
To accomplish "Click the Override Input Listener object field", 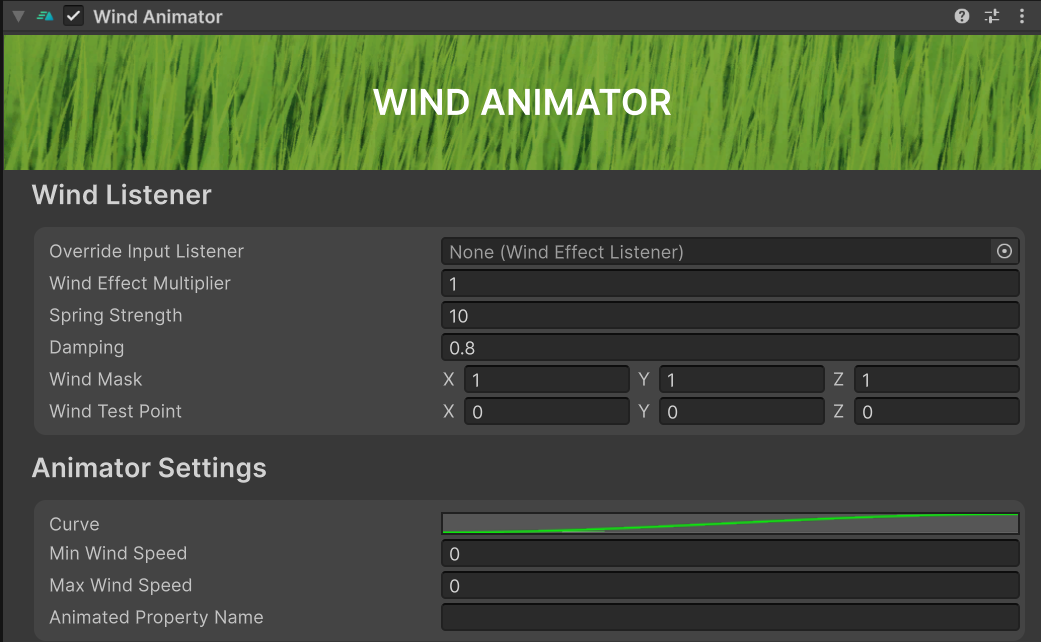I will point(715,252).
